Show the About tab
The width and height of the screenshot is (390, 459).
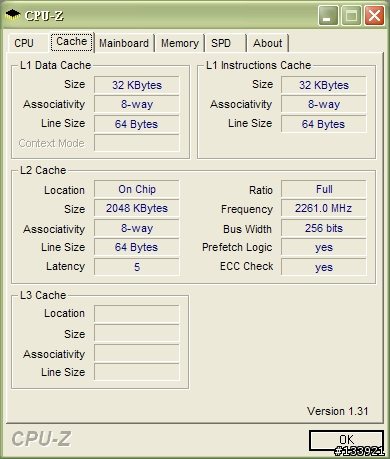click(268, 43)
